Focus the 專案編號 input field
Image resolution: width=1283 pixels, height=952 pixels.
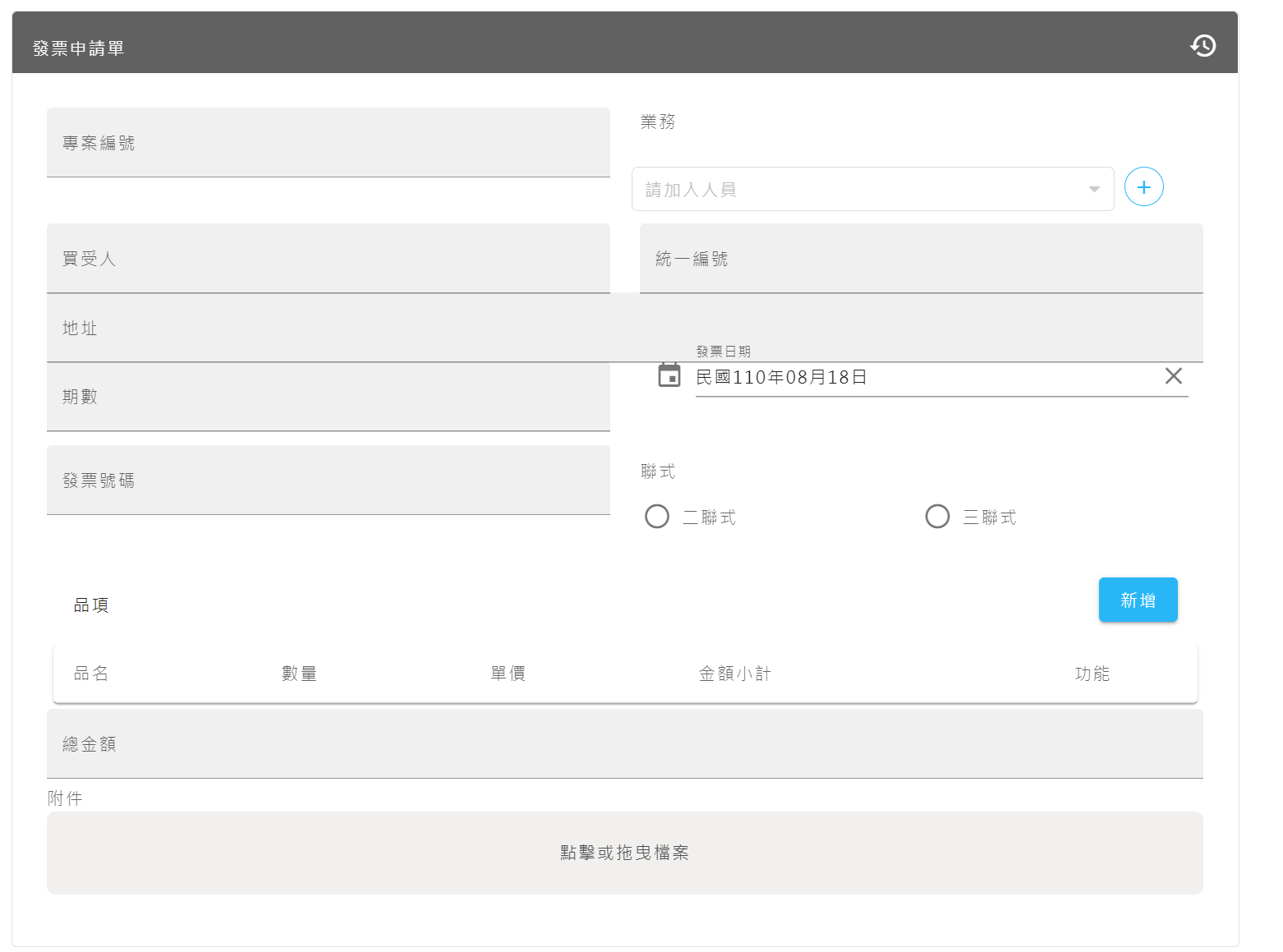point(328,143)
